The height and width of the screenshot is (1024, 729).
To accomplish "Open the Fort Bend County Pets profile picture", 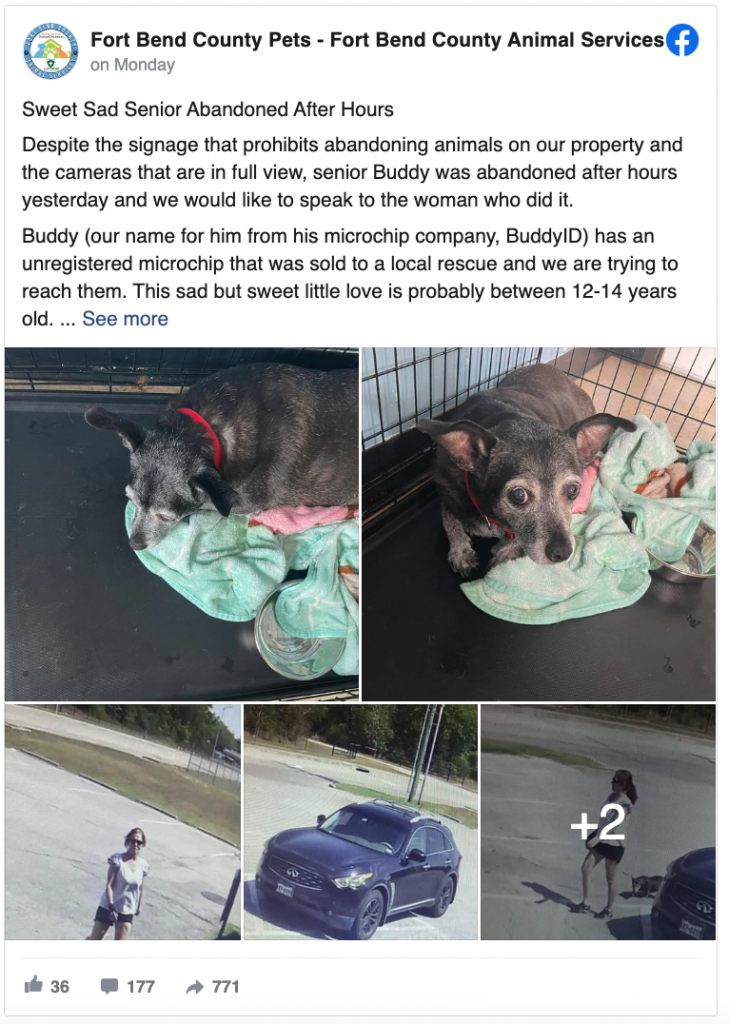I will (x=50, y=50).
